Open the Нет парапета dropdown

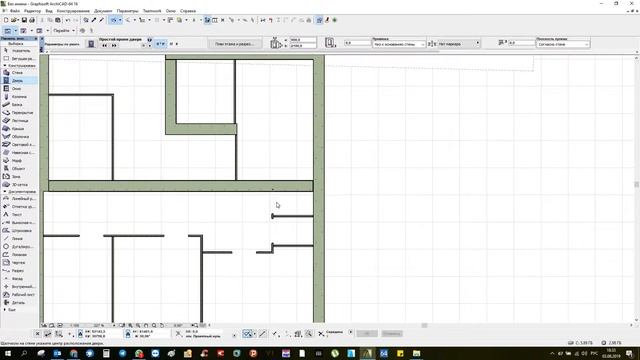coord(458,44)
